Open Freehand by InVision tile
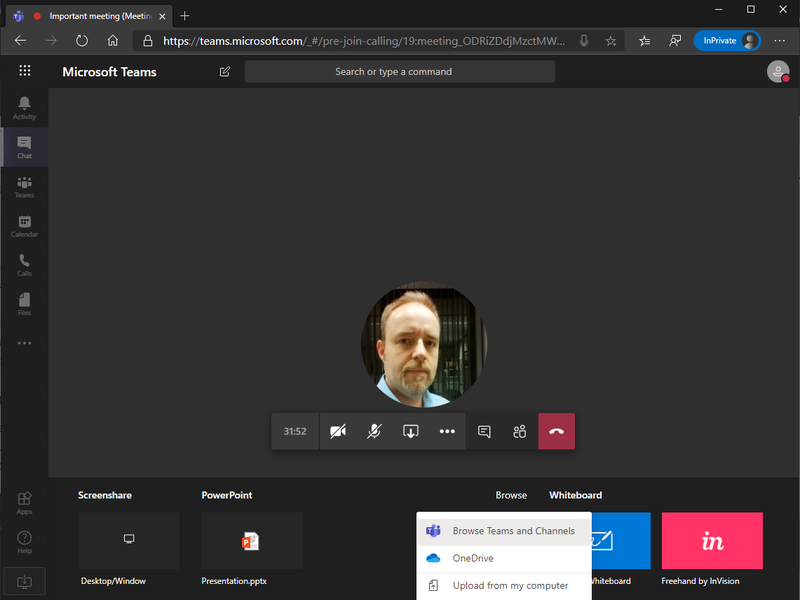The height and width of the screenshot is (600, 800). tap(712, 541)
